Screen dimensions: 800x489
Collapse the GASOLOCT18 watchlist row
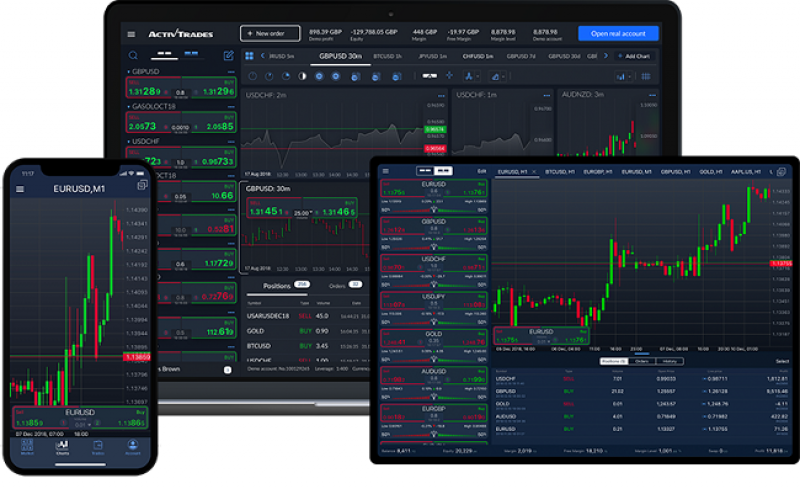(x=129, y=106)
